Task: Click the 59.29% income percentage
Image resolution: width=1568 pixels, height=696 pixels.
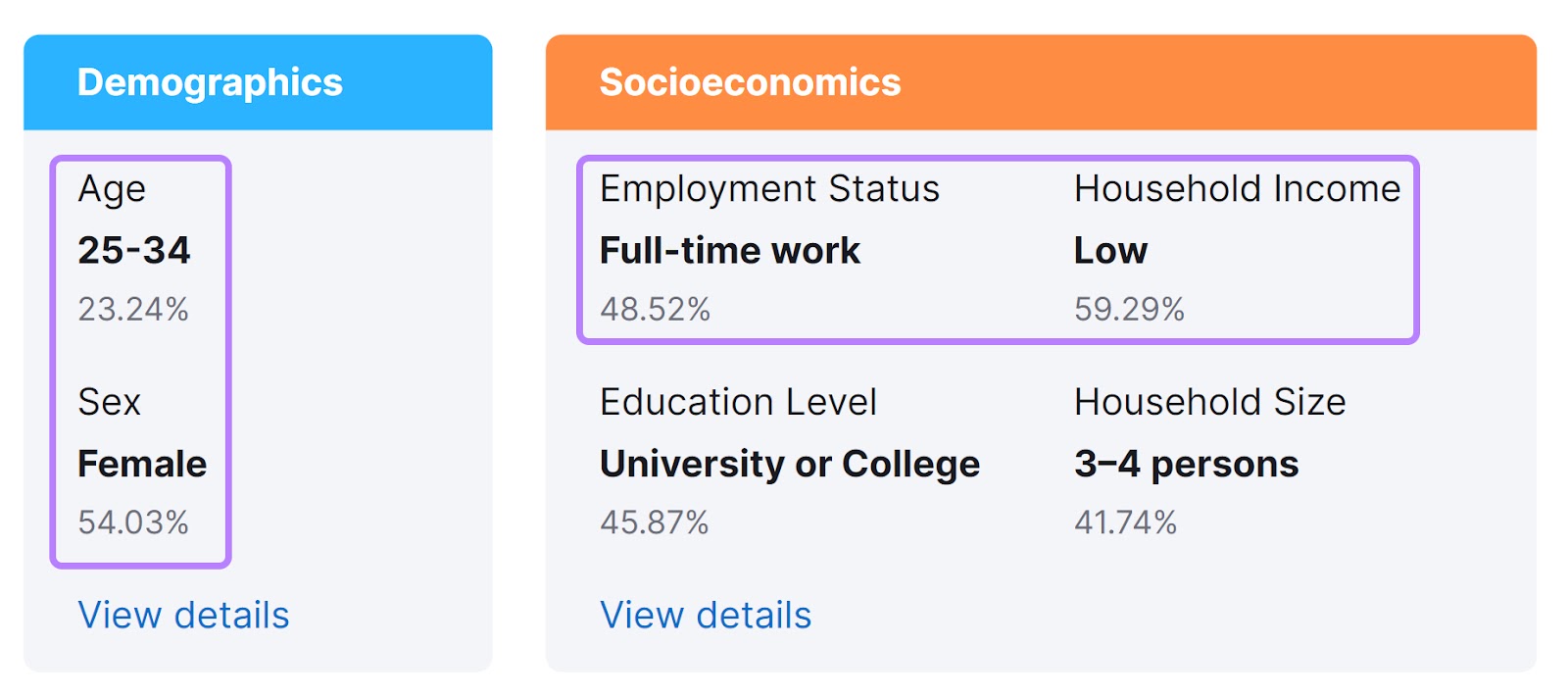Action: (x=1129, y=310)
